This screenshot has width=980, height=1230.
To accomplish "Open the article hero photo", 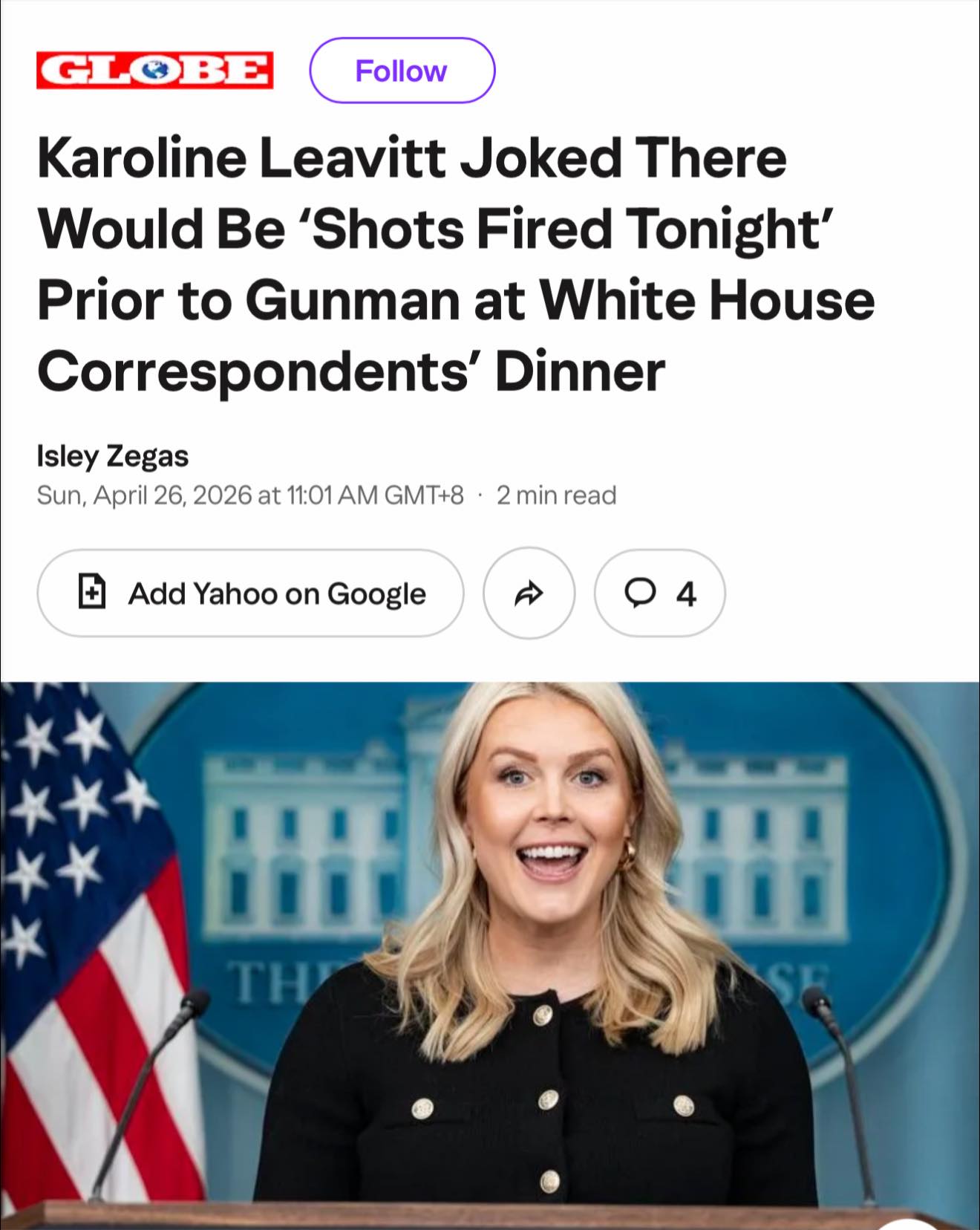I will click(x=490, y=955).
